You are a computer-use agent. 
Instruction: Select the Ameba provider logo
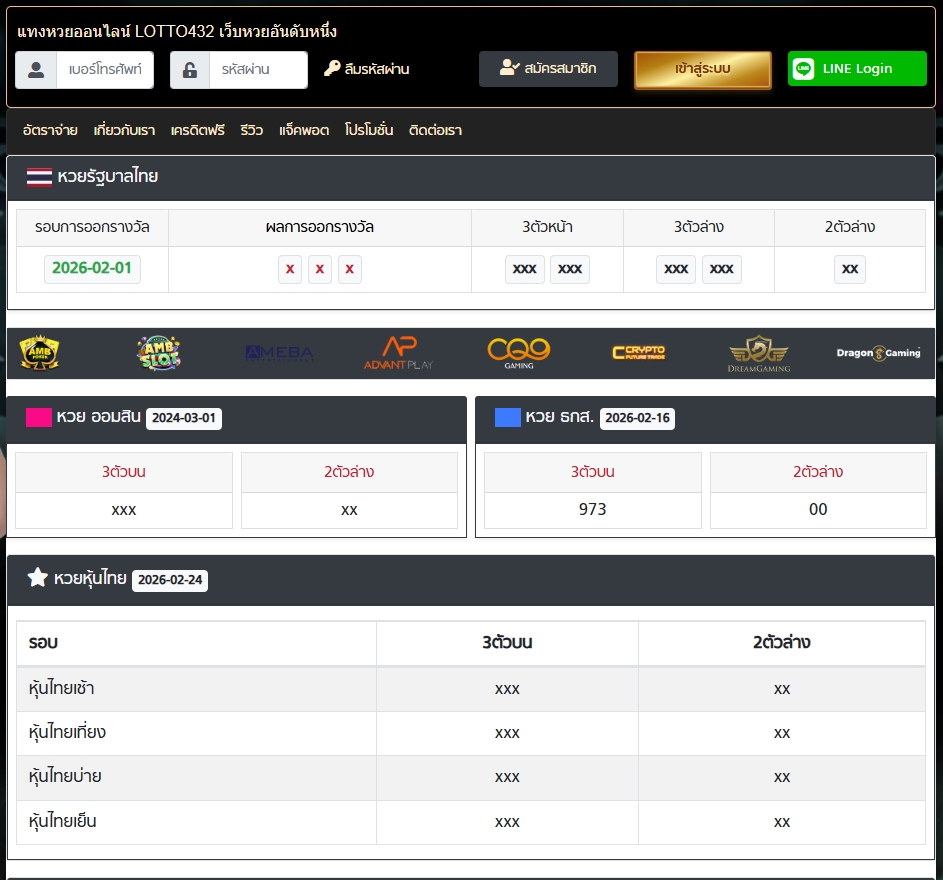pos(279,353)
